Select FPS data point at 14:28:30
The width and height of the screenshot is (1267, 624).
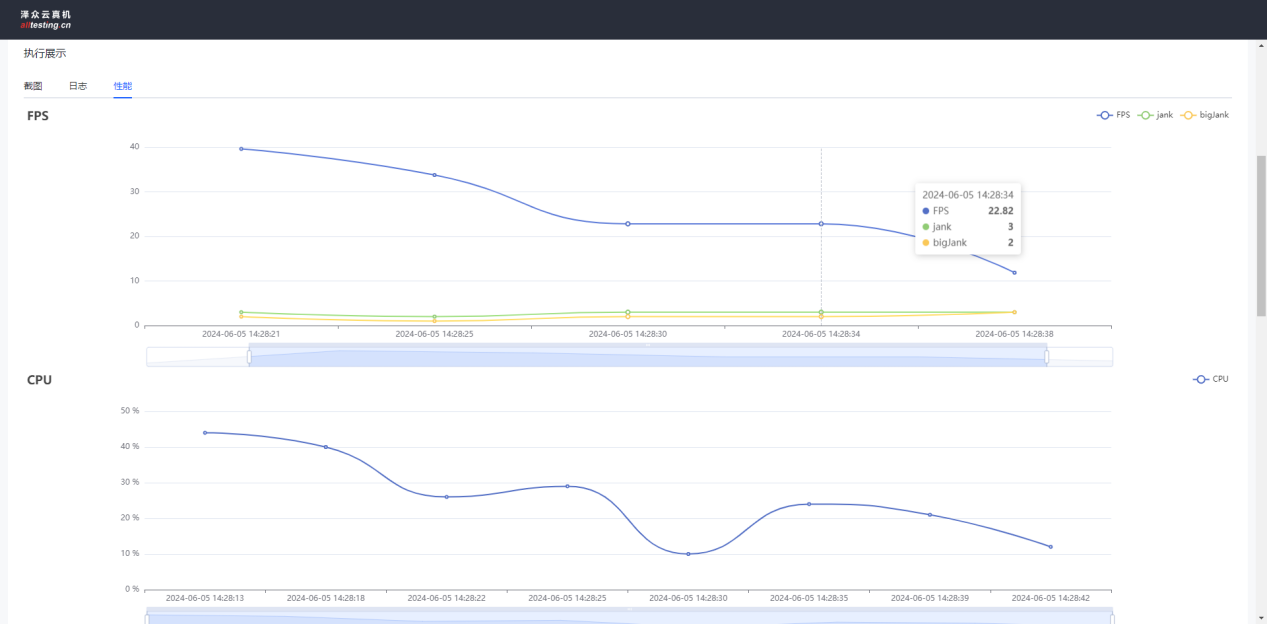click(x=628, y=224)
